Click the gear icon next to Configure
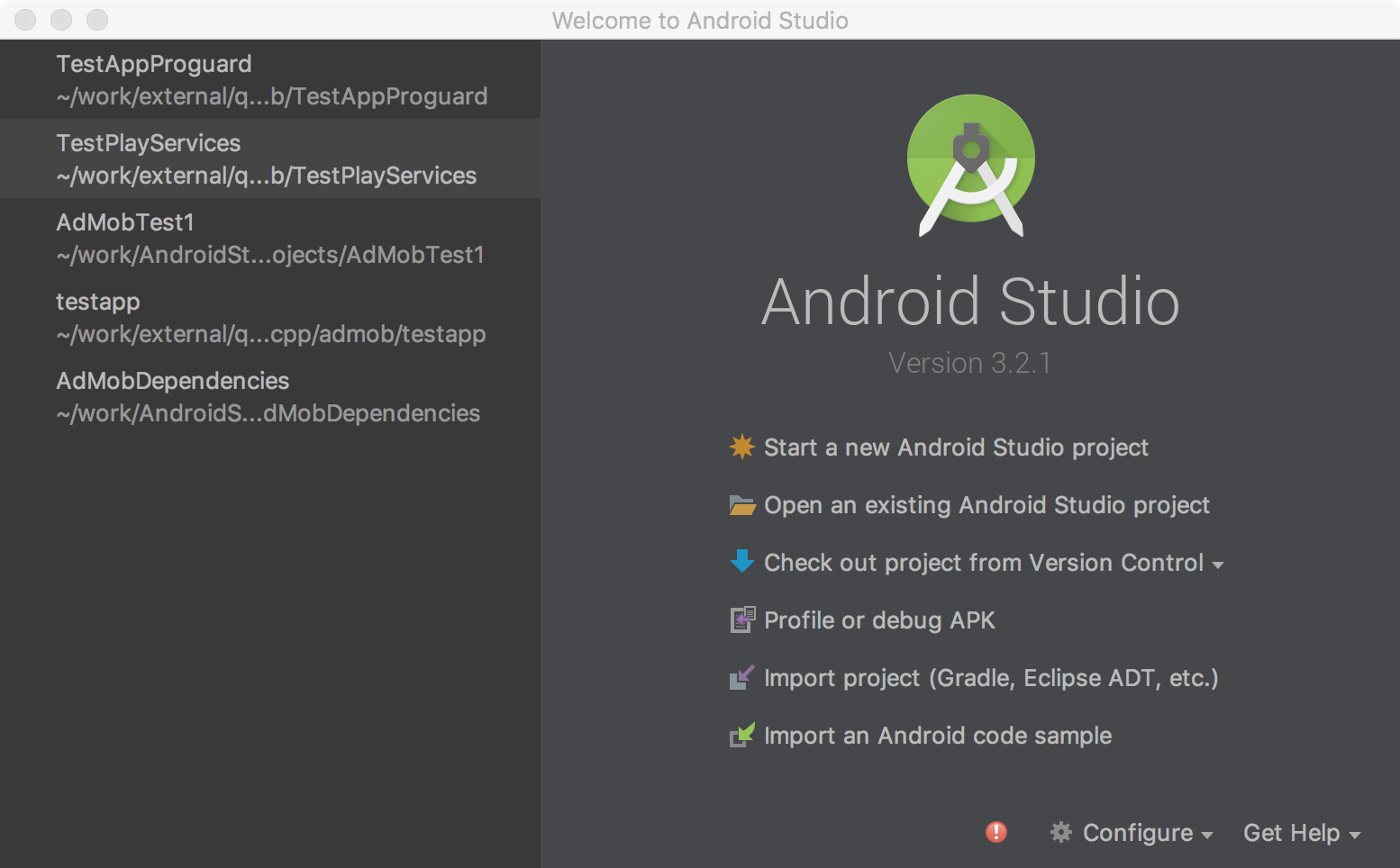 pyautogui.click(x=1060, y=832)
